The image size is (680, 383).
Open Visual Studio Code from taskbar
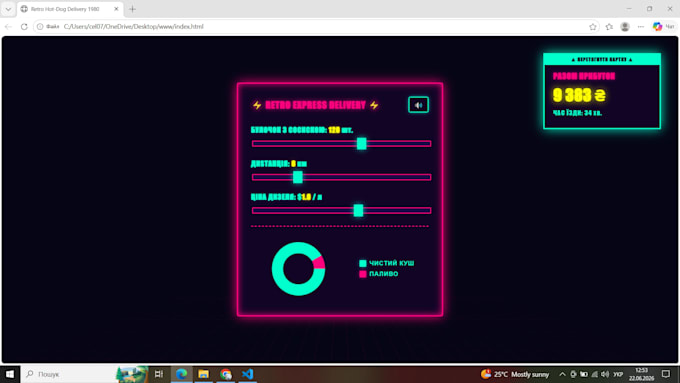click(x=248, y=374)
